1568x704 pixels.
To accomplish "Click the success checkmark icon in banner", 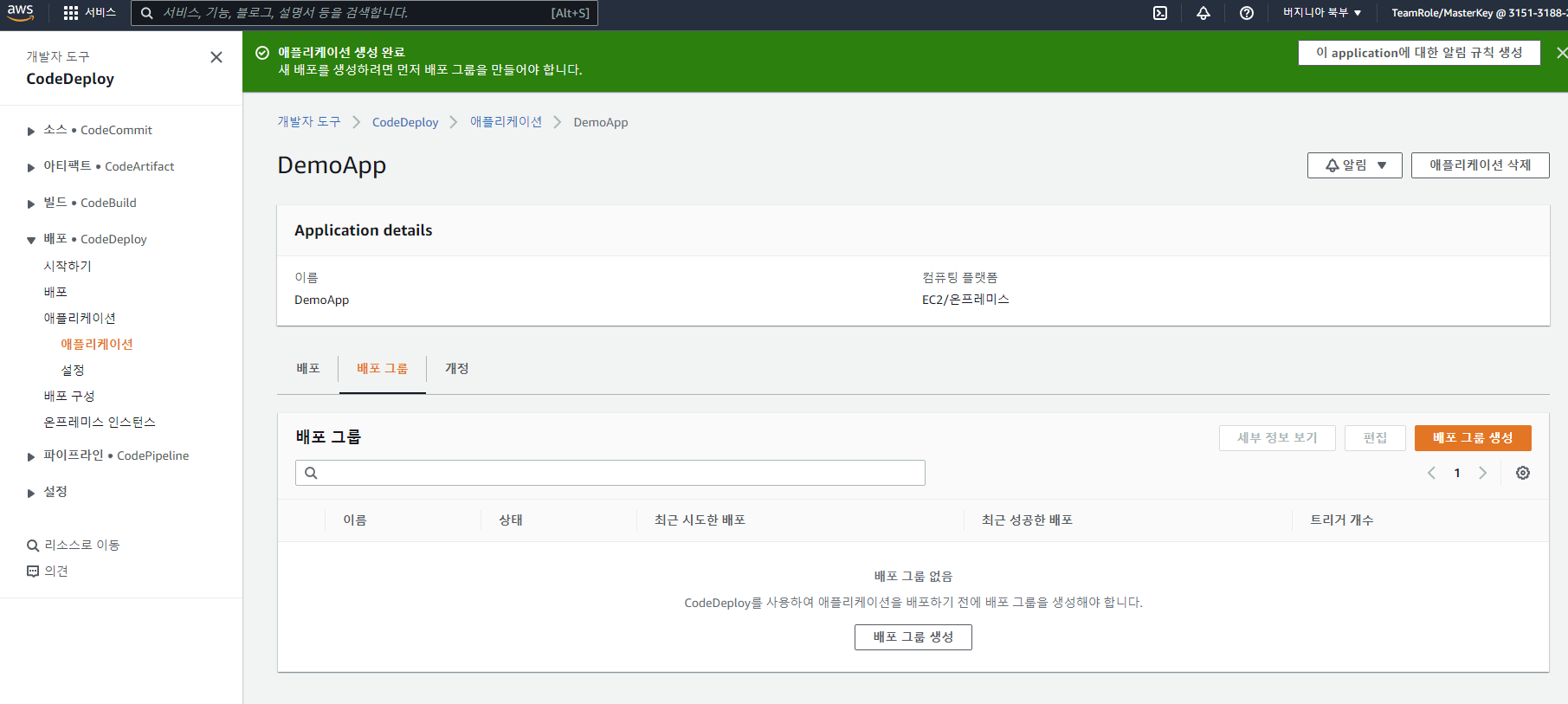I will [x=262, y=53].
